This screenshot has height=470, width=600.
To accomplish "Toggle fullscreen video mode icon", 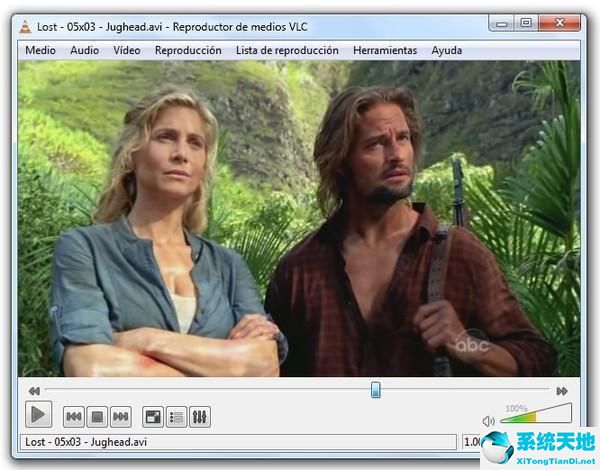I will (x=153, y=416).
